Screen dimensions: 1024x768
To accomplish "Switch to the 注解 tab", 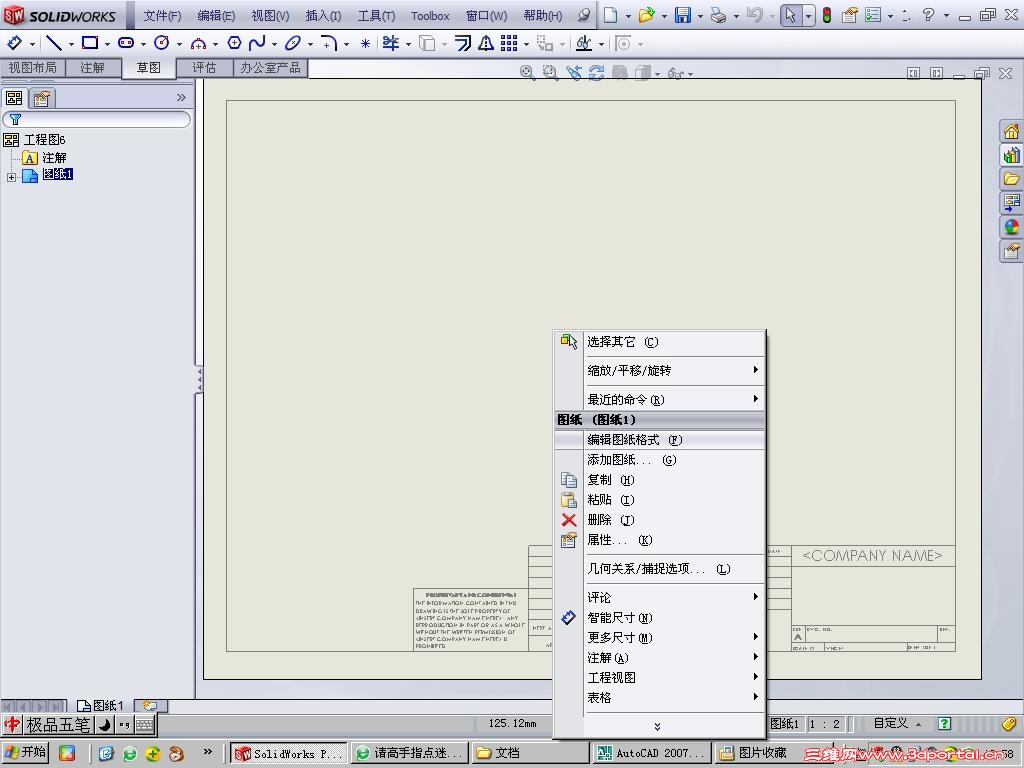I will (x=93, y=68).
